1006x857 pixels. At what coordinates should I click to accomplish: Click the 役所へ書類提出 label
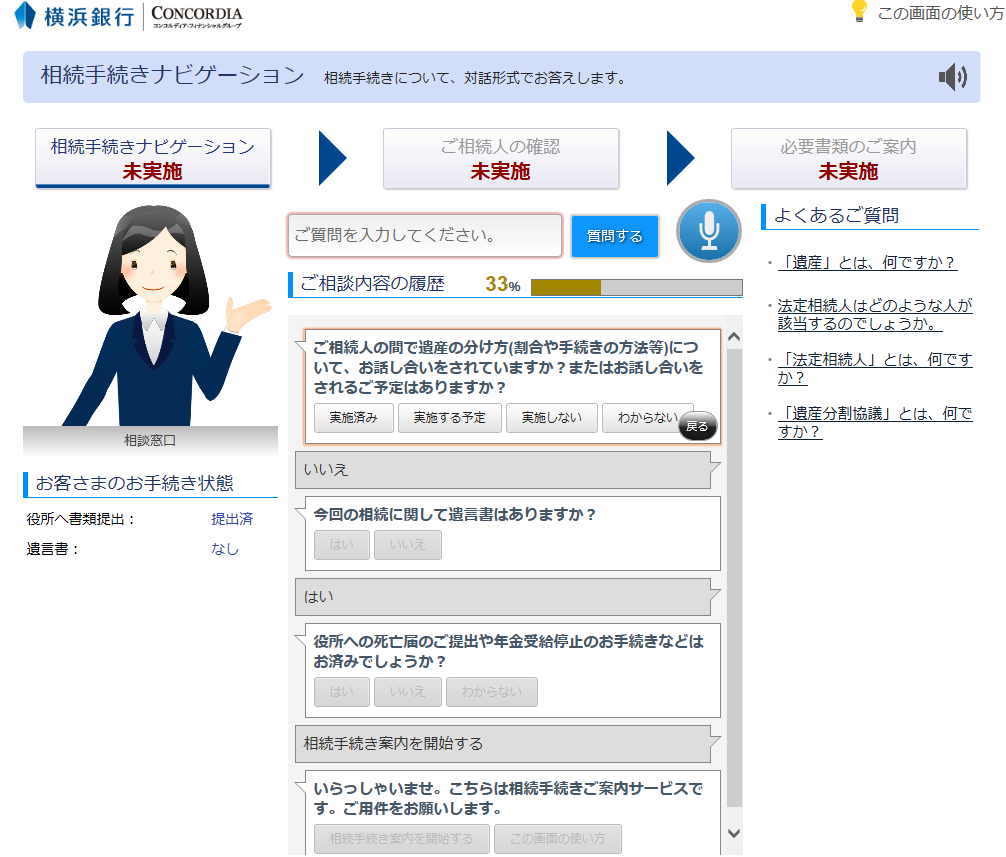[x=81, y=519]
